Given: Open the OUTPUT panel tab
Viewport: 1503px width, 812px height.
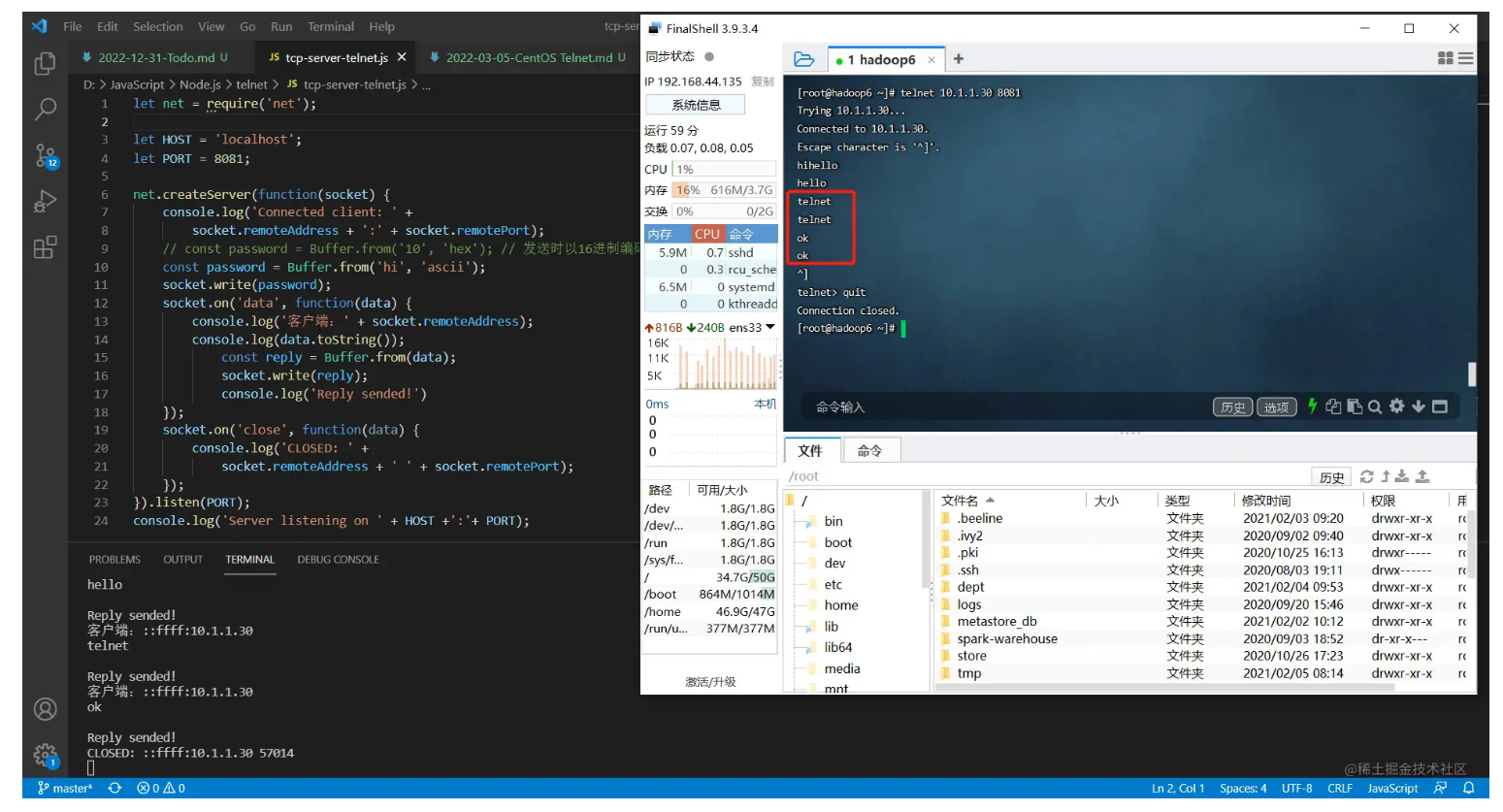Looking at the screenshot, I should tap(182, 560).
